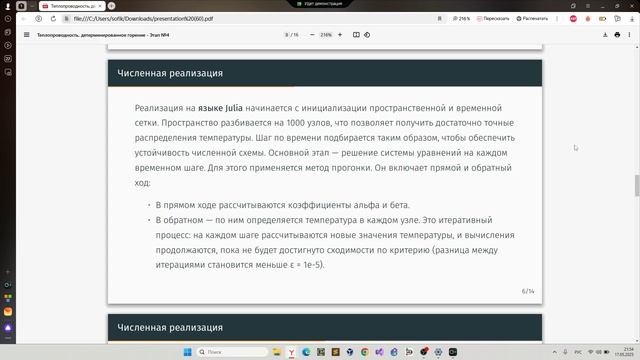
Task: Open Microsoft Edge from taskbar
Action: [x=306, y=352]
